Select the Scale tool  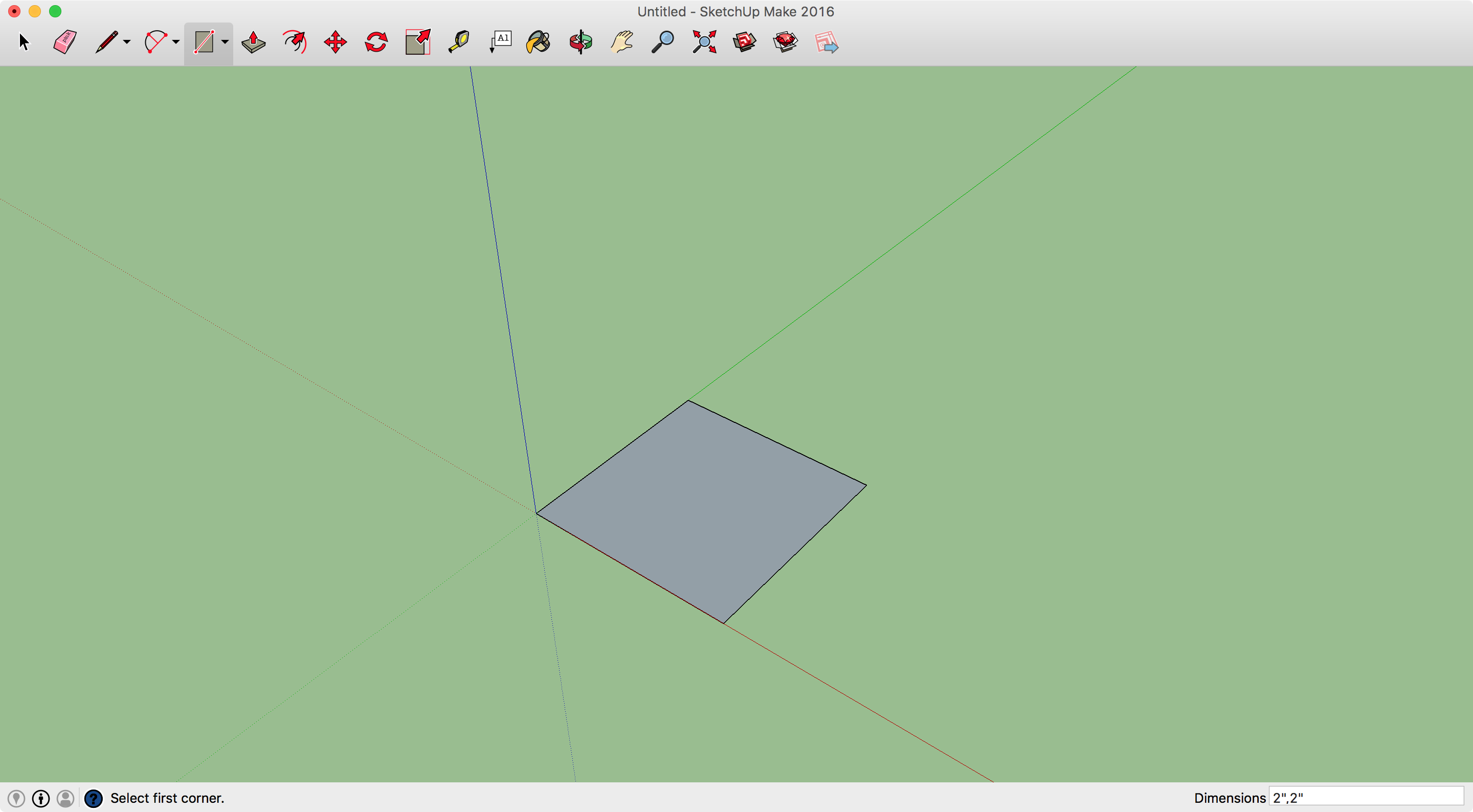[417, 42]
